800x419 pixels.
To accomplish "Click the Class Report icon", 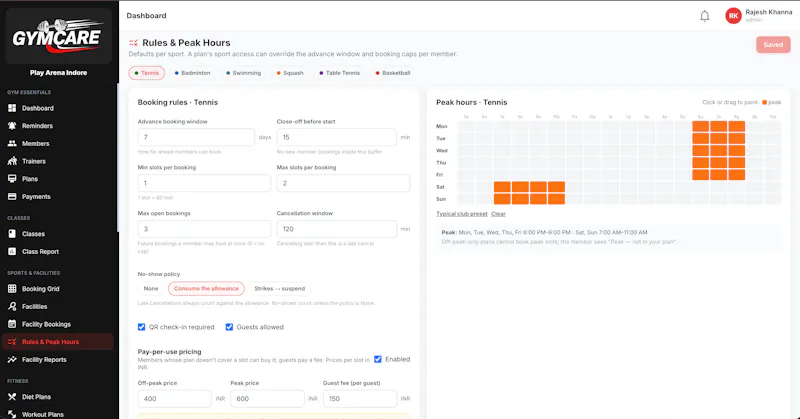I will [x=12, y=252].
